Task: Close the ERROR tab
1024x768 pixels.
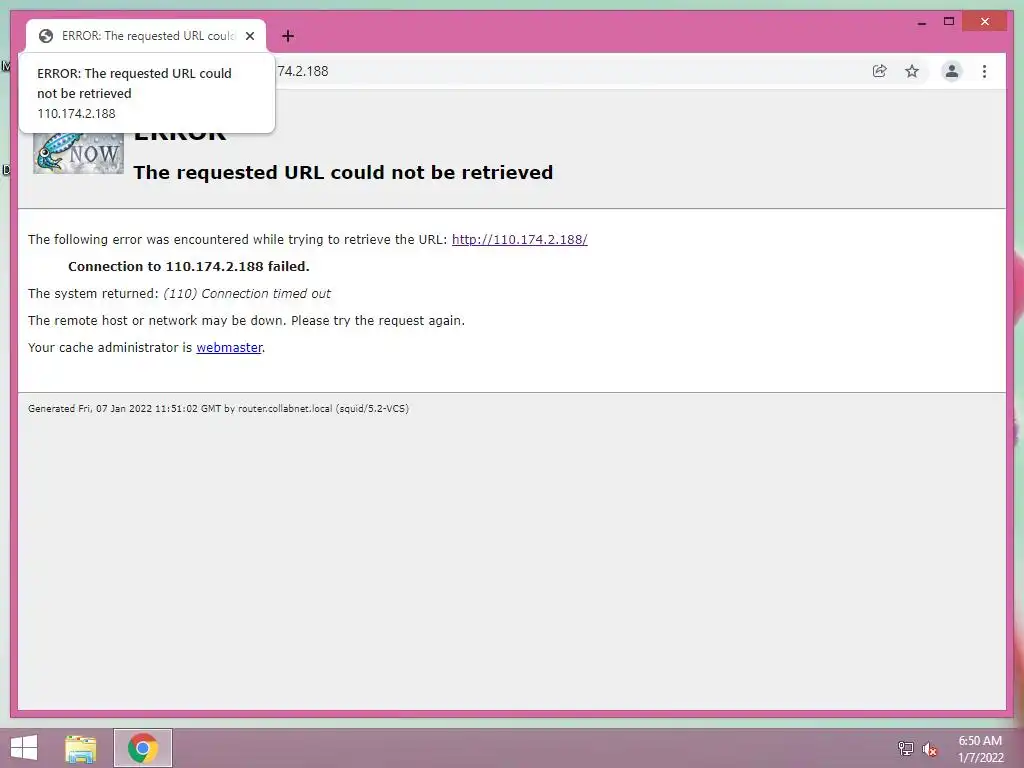Action: point(250,36)
